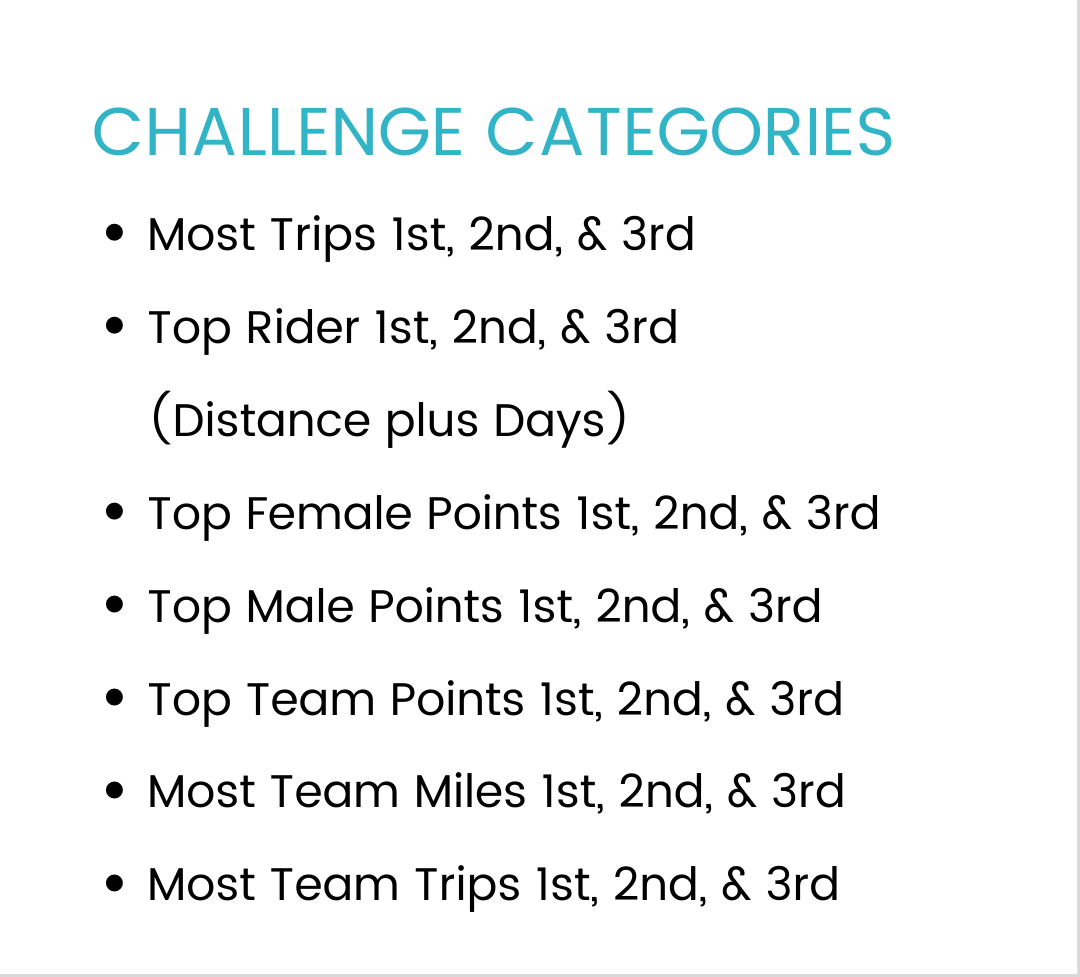
Task: Click the bullet before Top Female Points
Action: (x=114, y=512)
